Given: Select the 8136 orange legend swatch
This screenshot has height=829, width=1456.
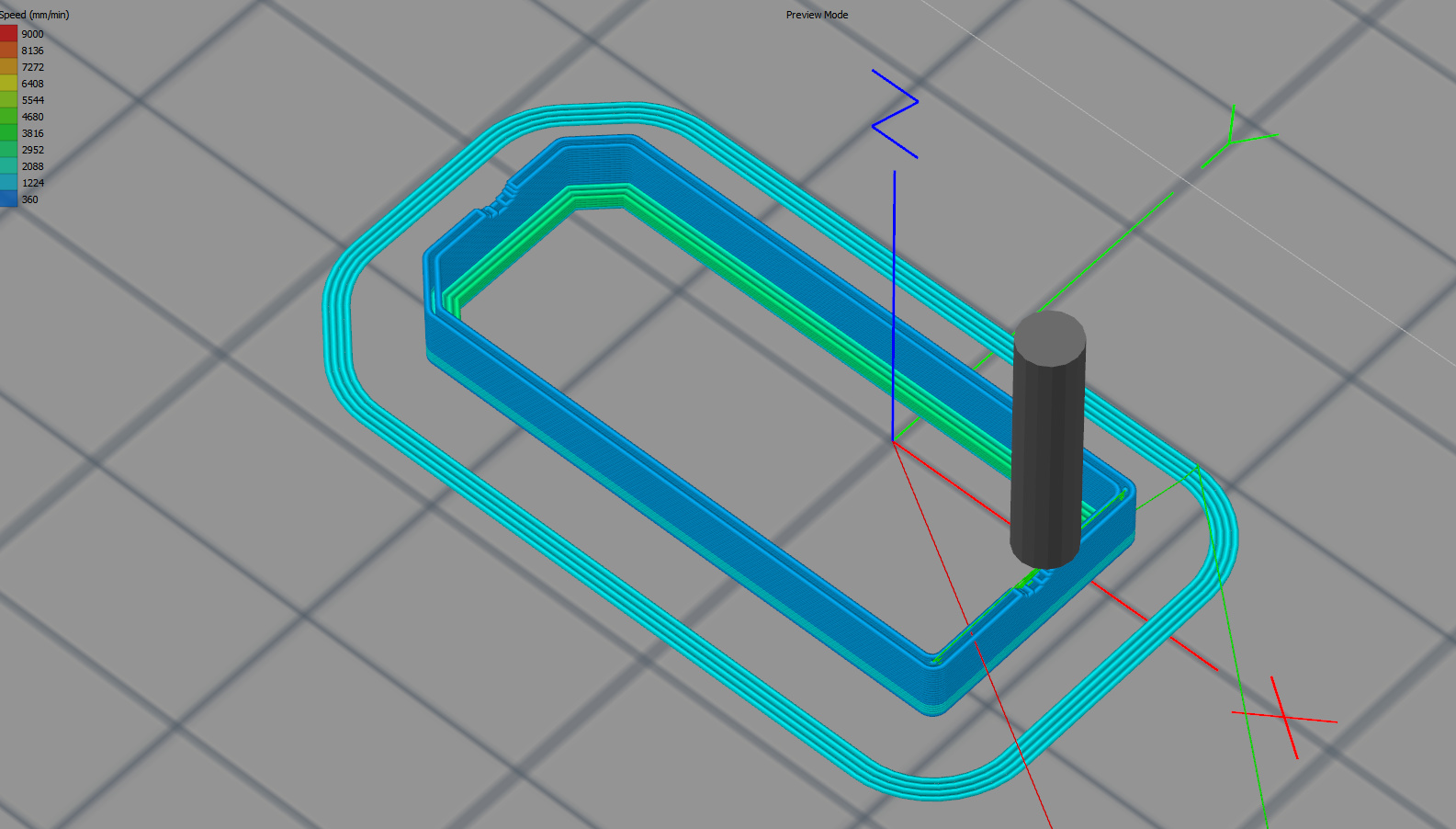Looking at the screenshot, I should [8, 51].
